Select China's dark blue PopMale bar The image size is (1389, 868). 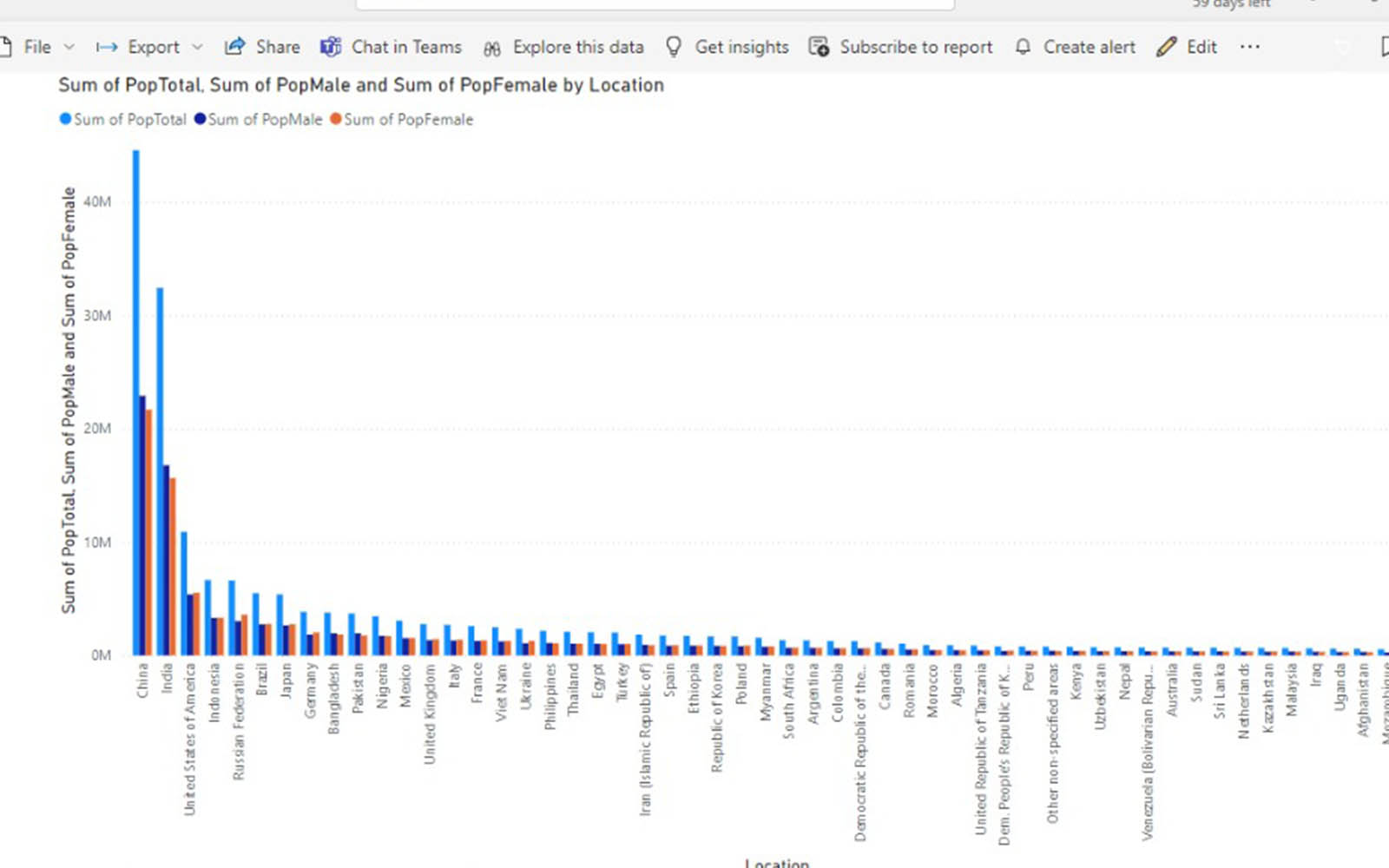point(142,525)
